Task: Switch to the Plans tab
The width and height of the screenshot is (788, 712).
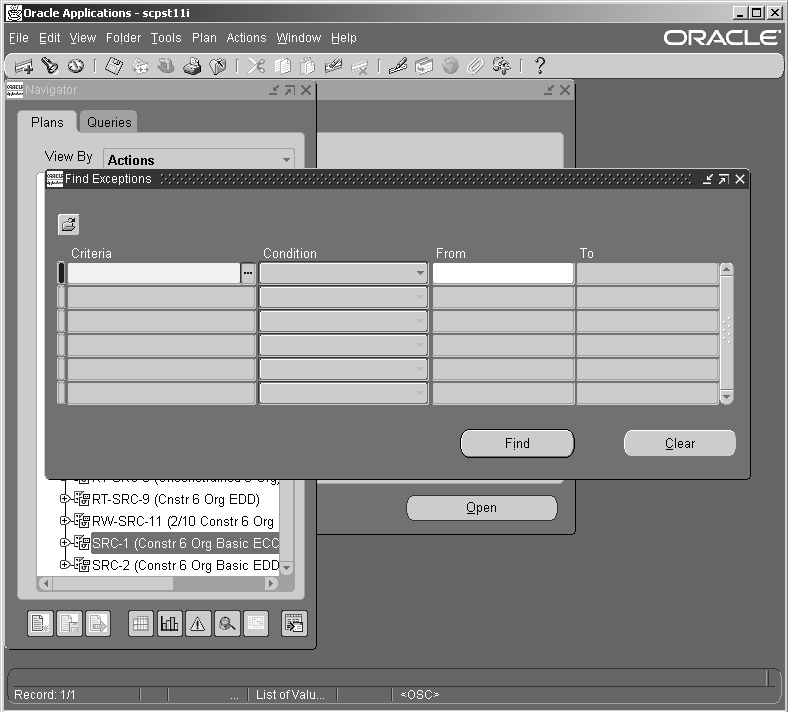Action: pos(47,122)
